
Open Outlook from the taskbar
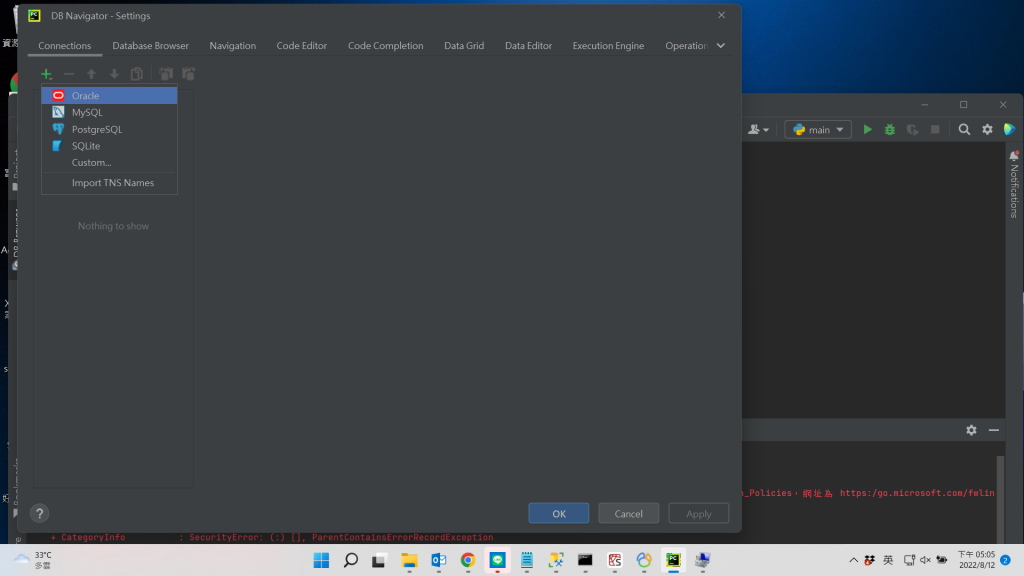click(x=438, y=560)
